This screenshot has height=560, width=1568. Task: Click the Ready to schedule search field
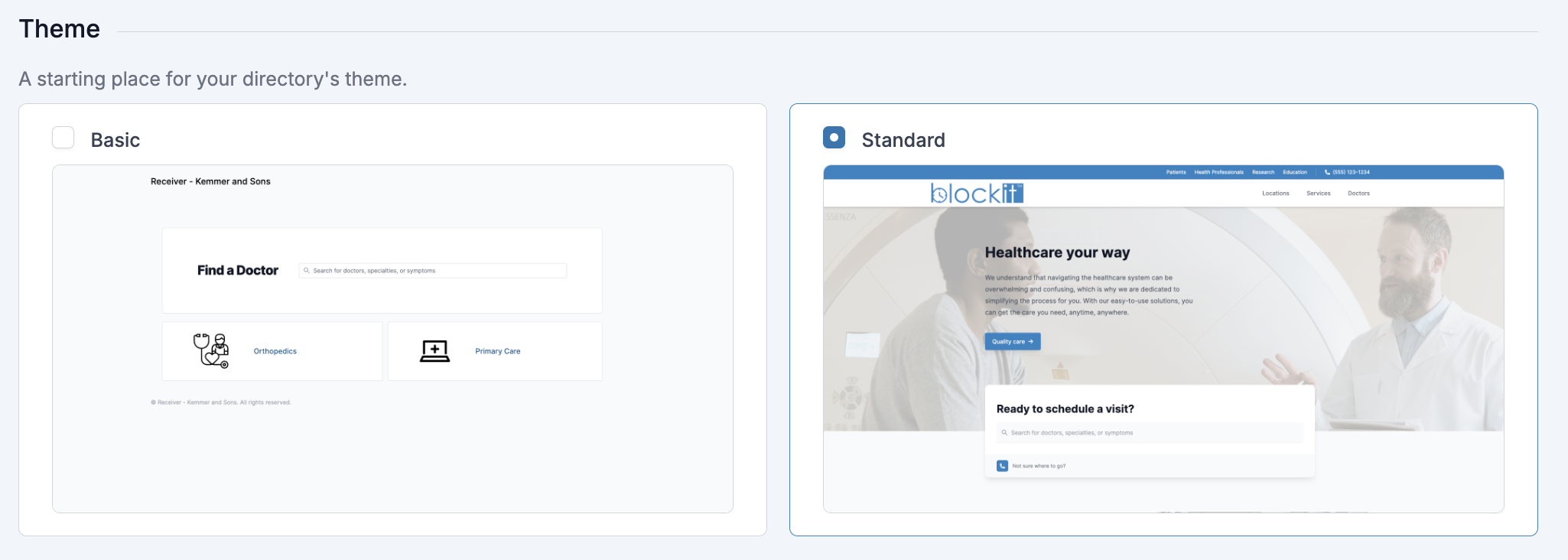click(1150, 433)
